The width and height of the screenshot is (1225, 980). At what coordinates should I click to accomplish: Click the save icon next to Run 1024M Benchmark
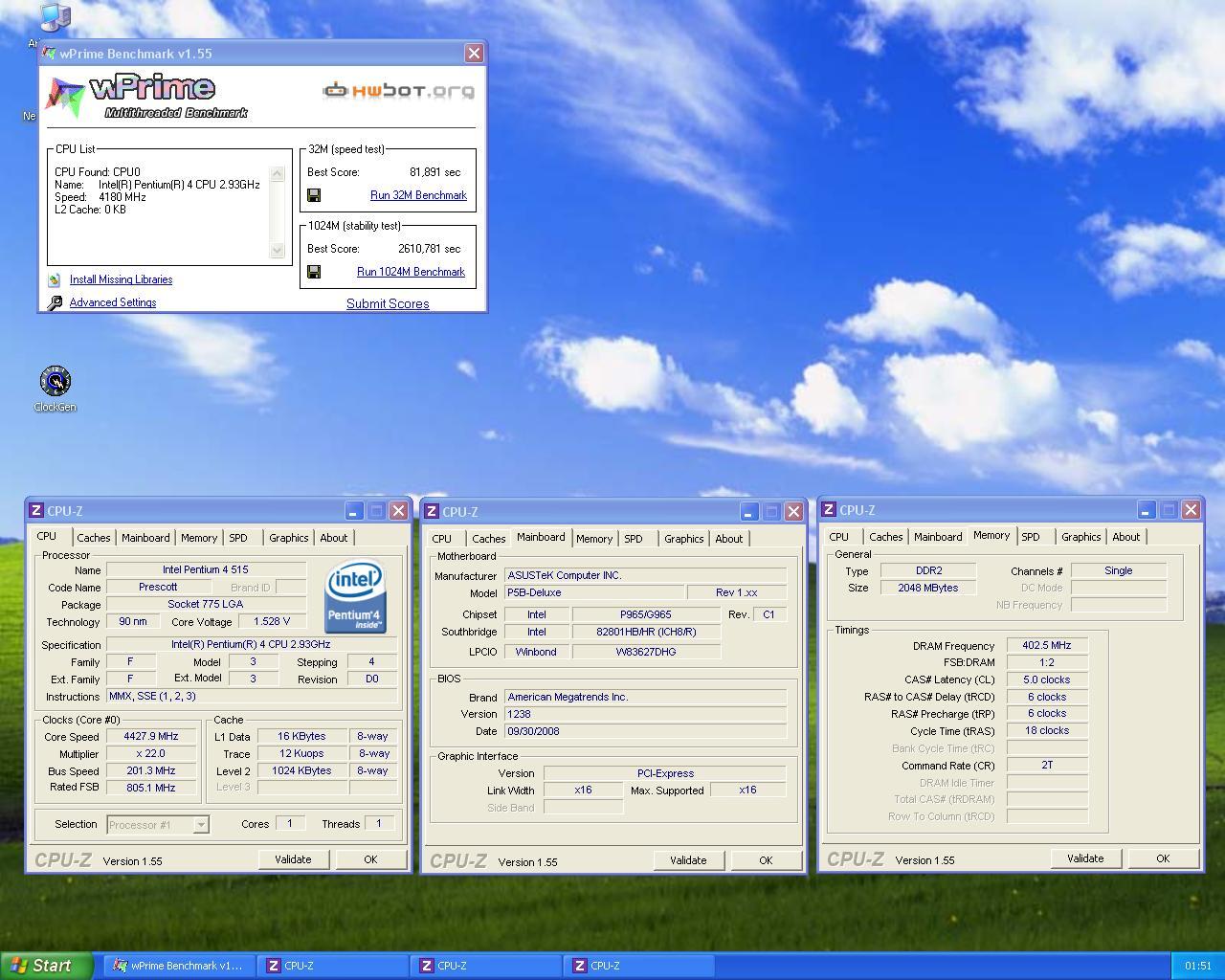(314, 272)
